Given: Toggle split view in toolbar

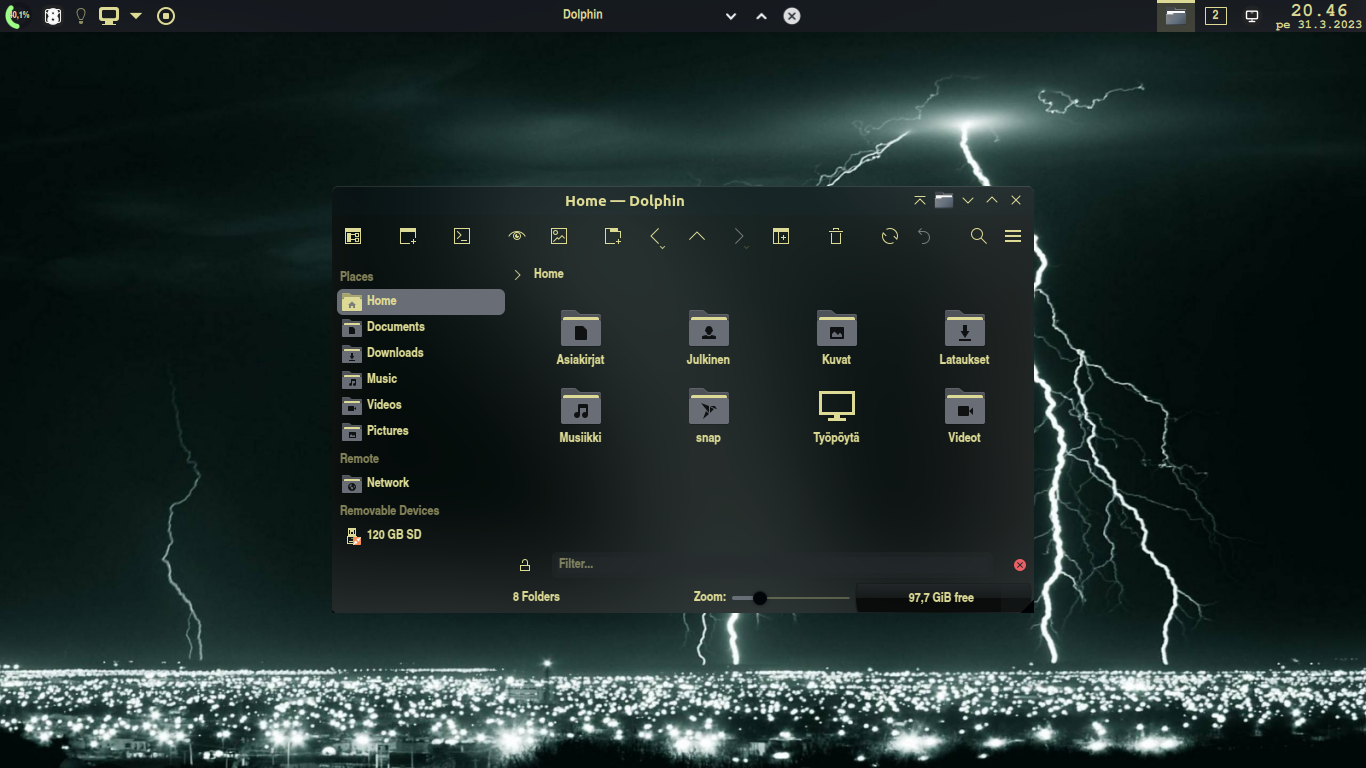Looking at the screenshot, I should coord(781,236).
